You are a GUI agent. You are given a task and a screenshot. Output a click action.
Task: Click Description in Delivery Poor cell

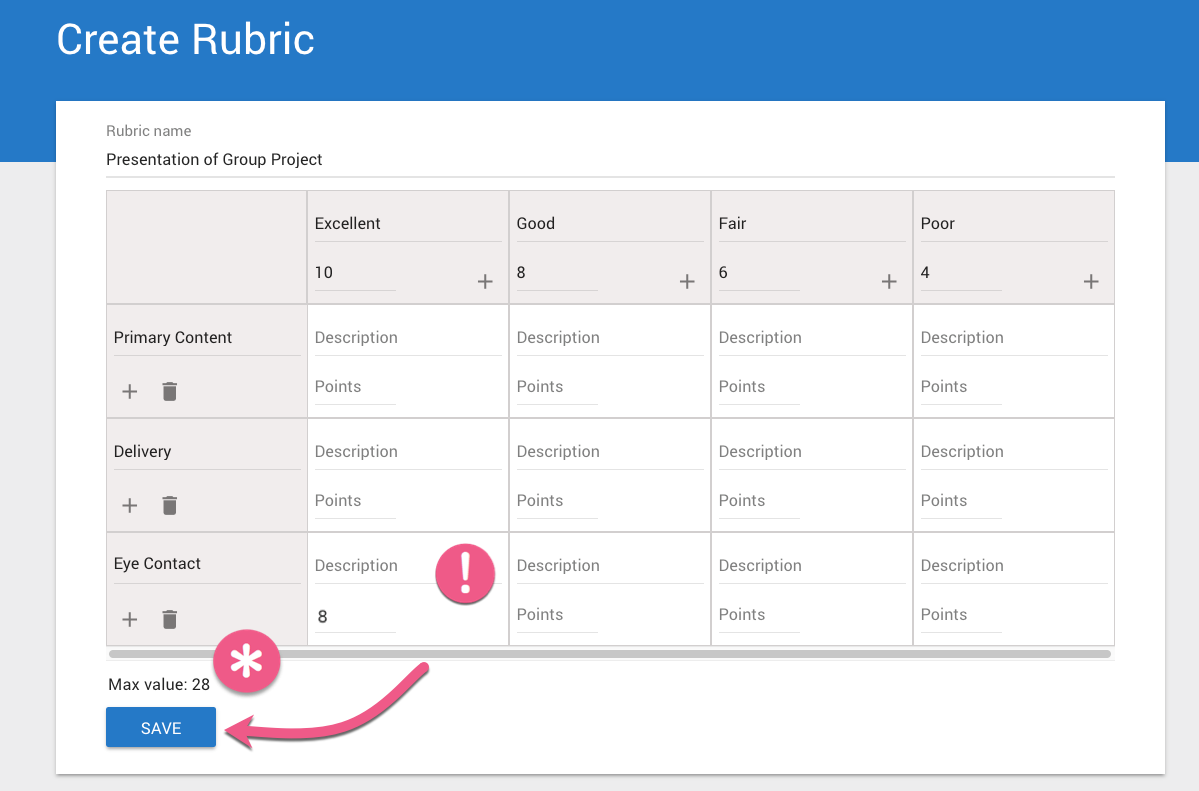[1013, 452]
